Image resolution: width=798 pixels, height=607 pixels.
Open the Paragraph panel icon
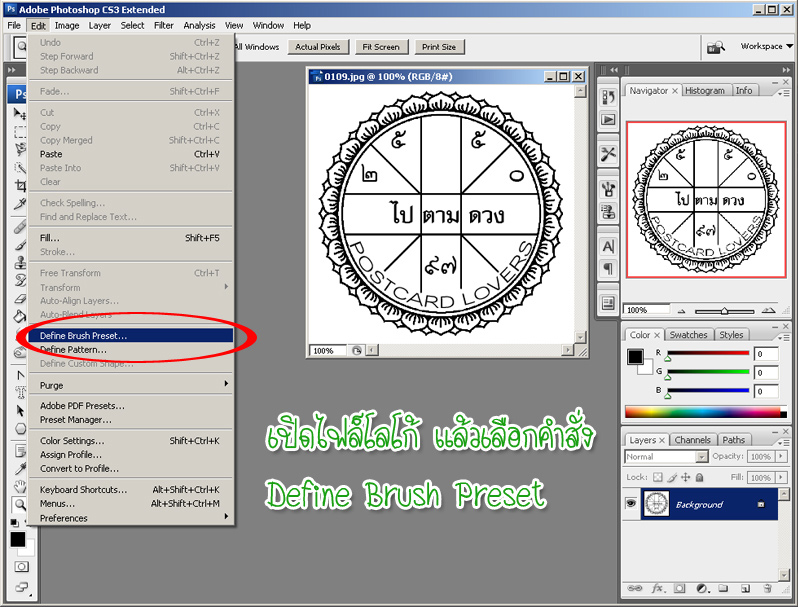click(608, 269)
